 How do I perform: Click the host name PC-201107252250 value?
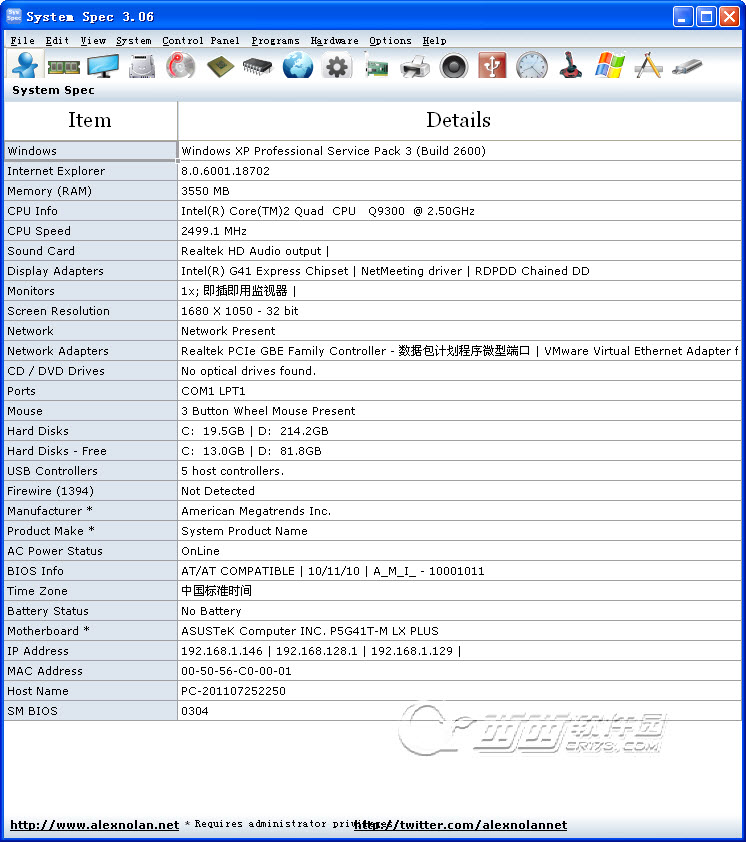coord(233,691)
